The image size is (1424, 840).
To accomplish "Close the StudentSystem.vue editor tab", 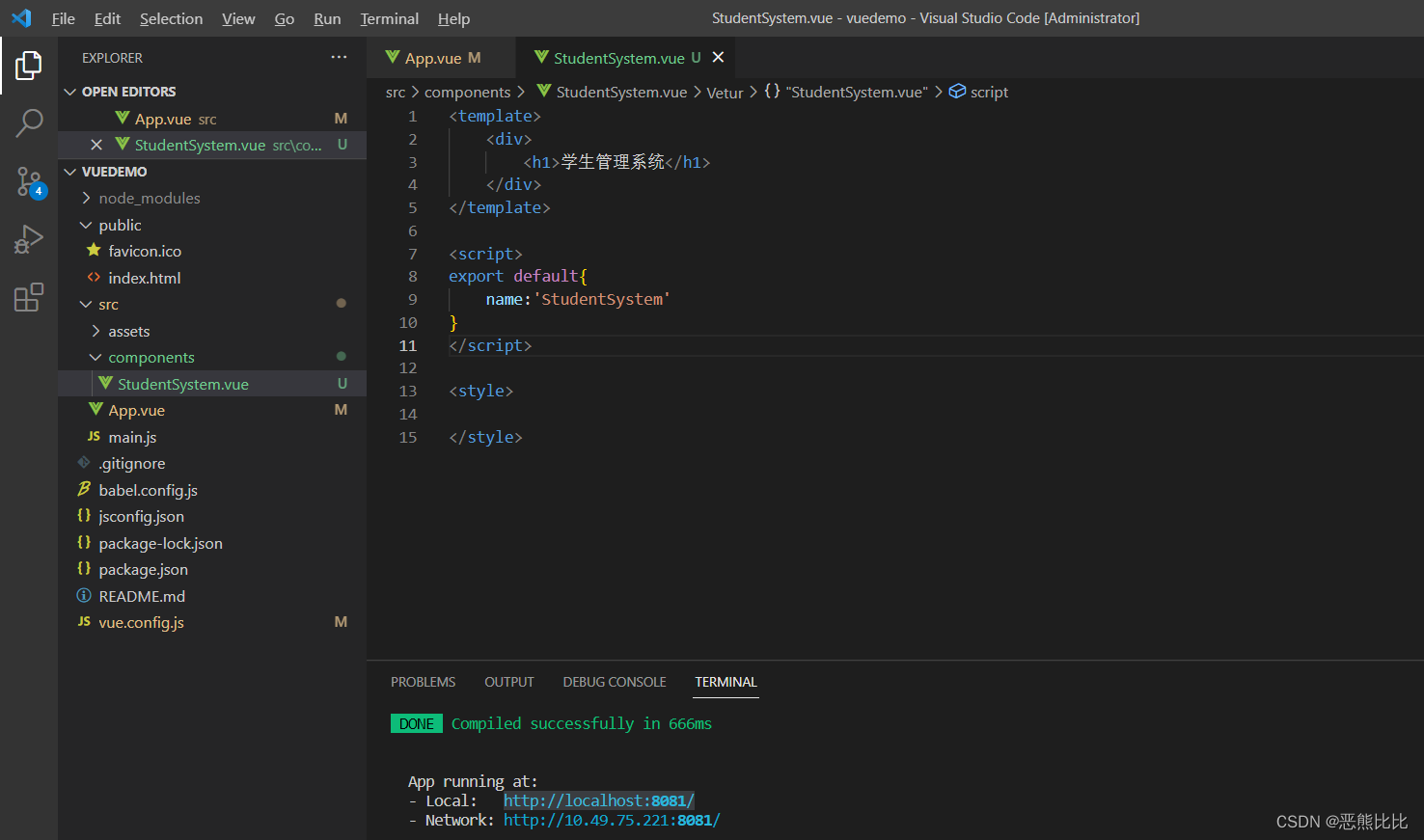I will (718, 58).
